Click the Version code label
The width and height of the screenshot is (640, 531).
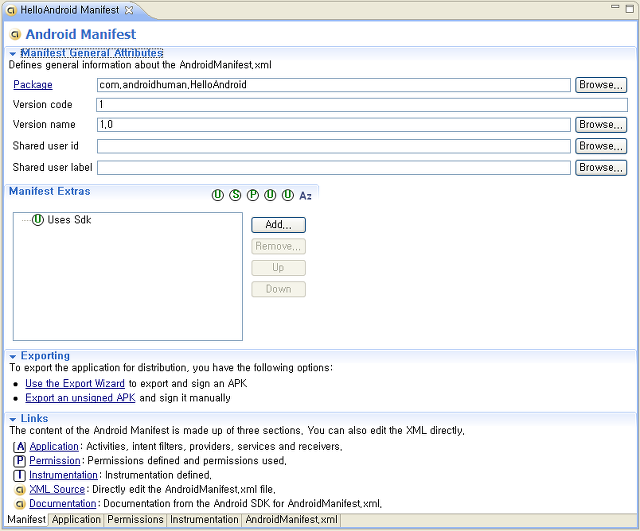click(x=42, y=104)
